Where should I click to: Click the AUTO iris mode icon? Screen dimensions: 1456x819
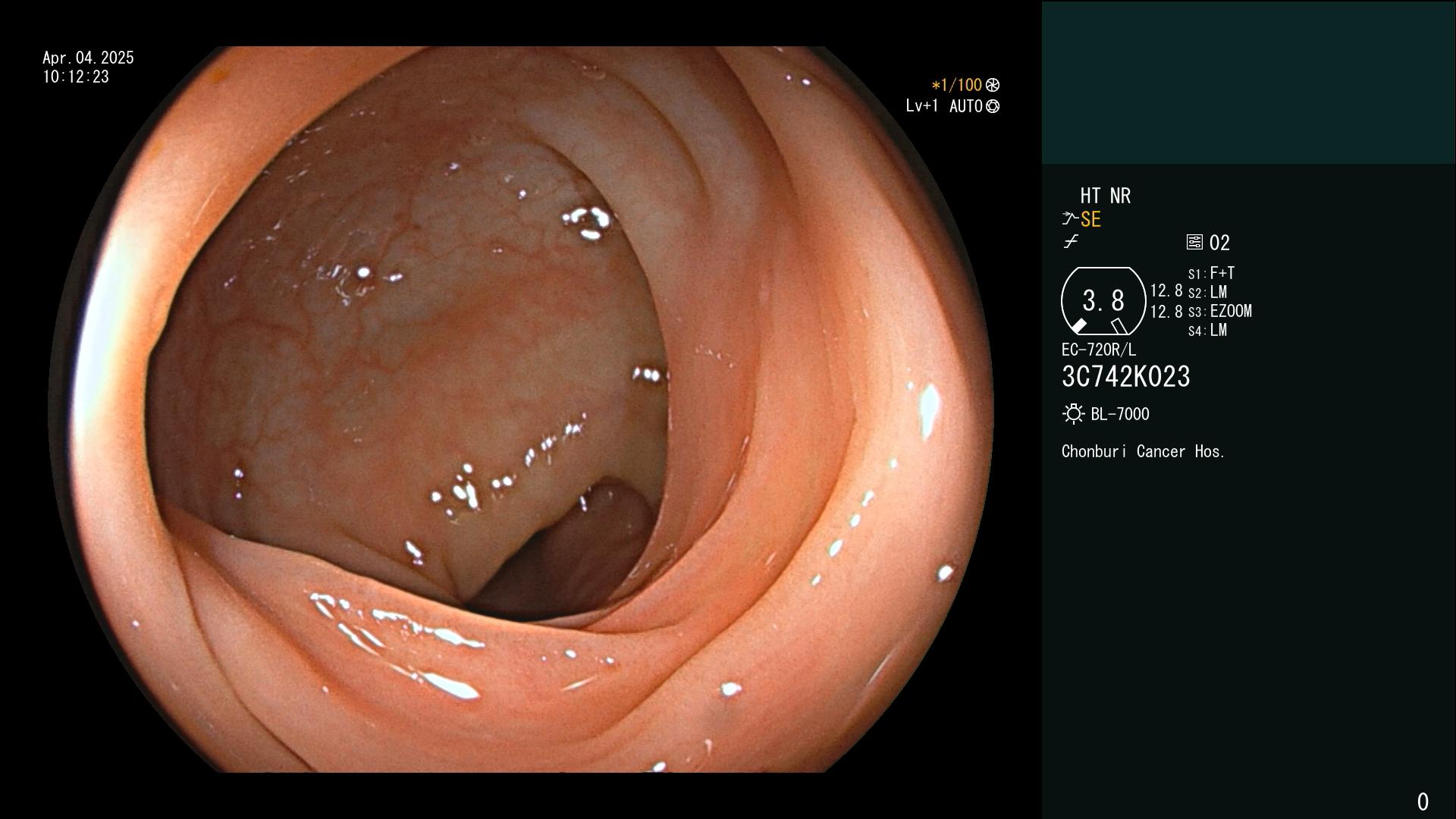tap(993, 106)
